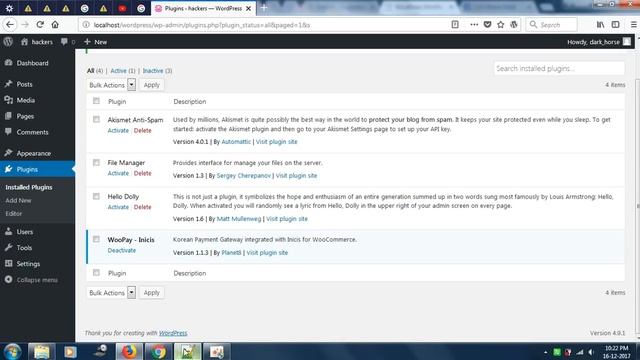Click the top Apply button
This screenshot has height=360, width=640.
(x=151, y=85)
